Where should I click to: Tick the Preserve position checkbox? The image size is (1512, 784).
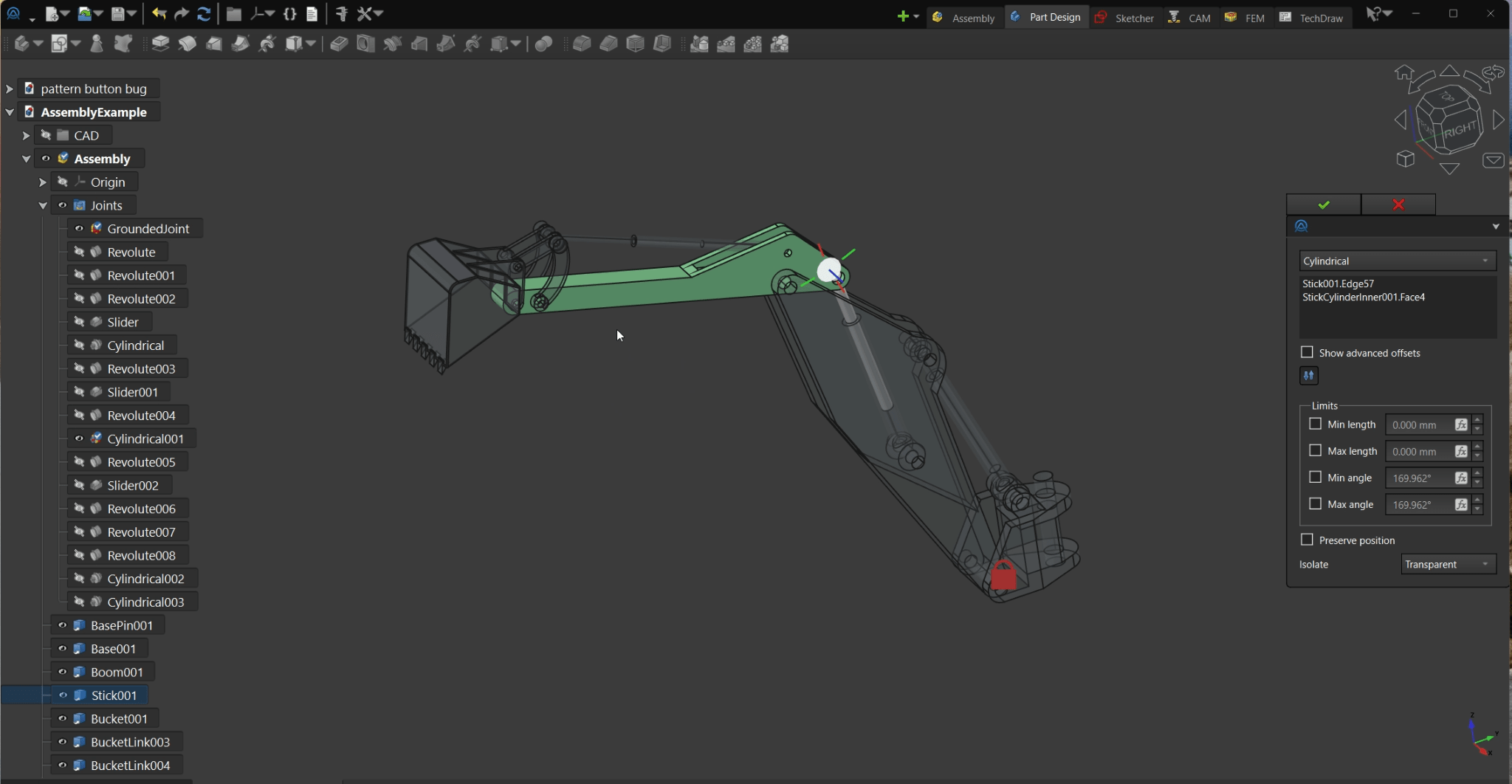tap(1307, 540)
